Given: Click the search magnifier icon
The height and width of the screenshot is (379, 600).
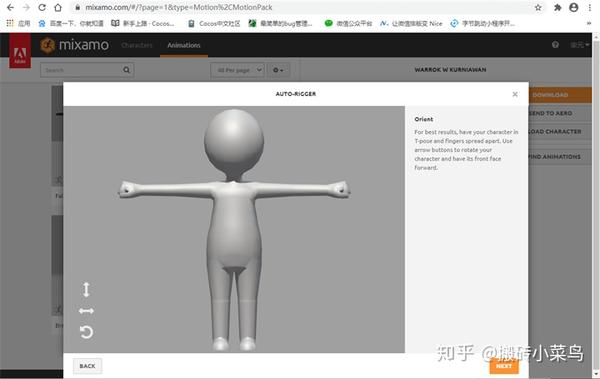Looking at the screenshot, I should (127, 70).
